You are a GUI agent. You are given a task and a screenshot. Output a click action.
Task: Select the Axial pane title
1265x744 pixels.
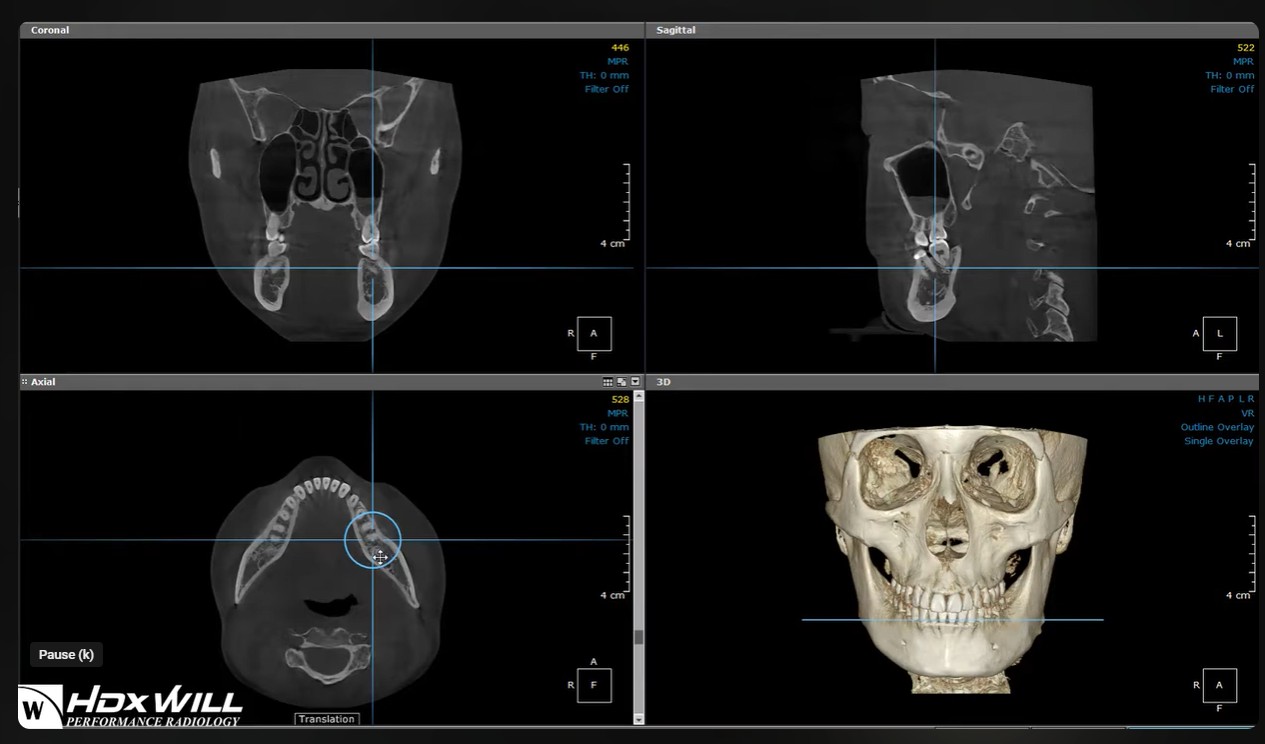pos(43,382)
